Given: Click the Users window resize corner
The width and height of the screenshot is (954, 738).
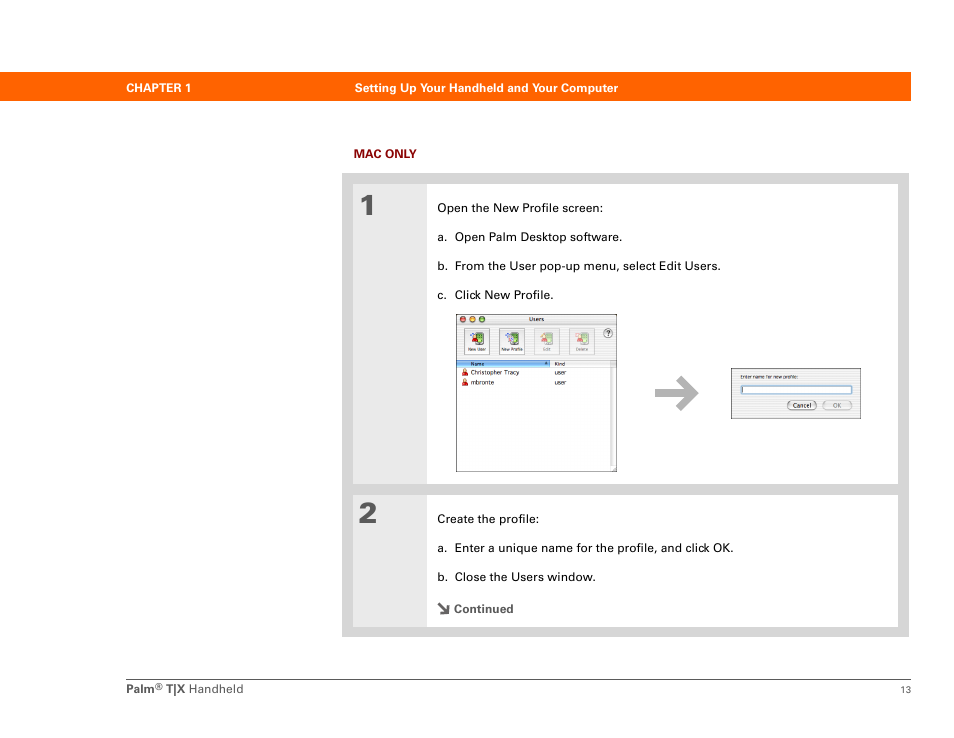Looking at the screenshot, I should coord(613,468).
